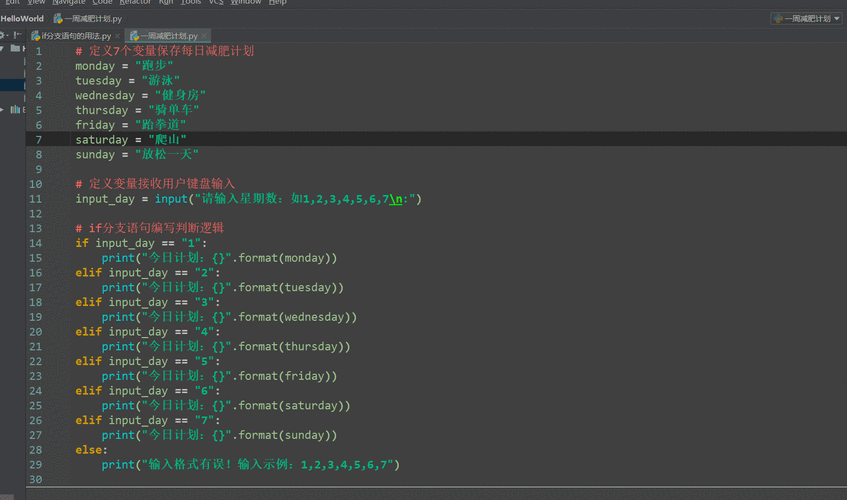
Task: Close the if分支语句的用法.py tab
Action: tap(117, 36)
